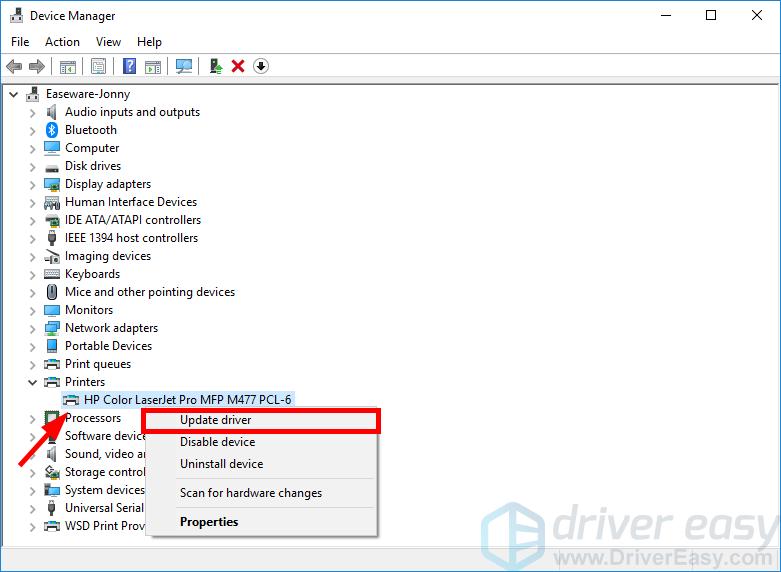Click the Print queues printer icon
The image size is (781, 572).
pos(52,364)
